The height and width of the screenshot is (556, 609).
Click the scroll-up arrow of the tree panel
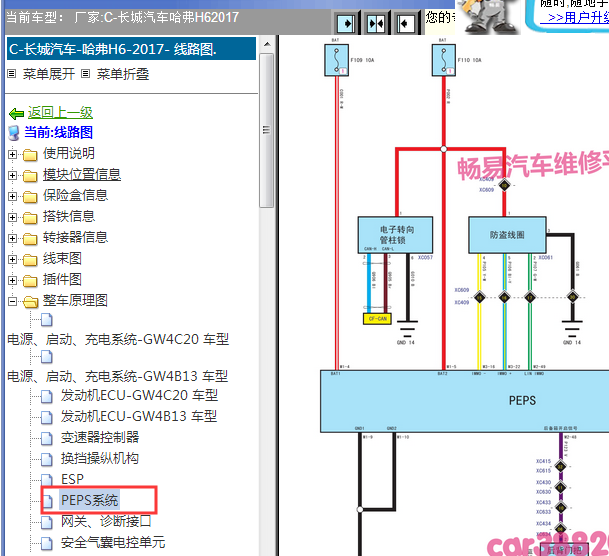click(267, 44)
